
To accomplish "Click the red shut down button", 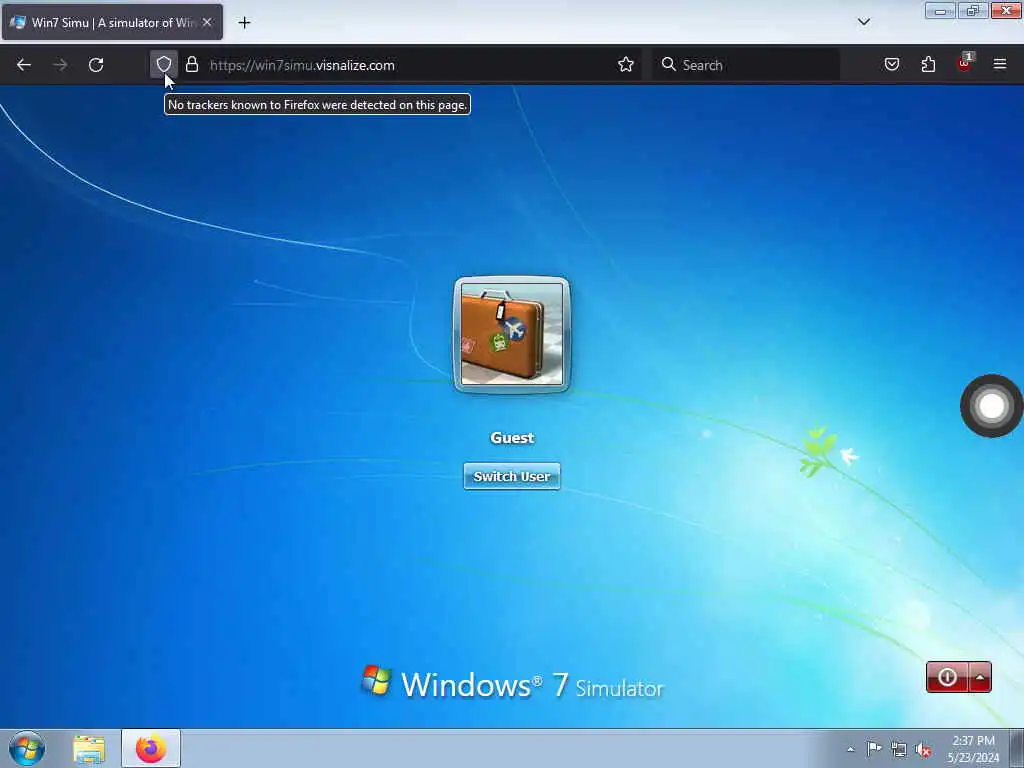I will [948, 677].
